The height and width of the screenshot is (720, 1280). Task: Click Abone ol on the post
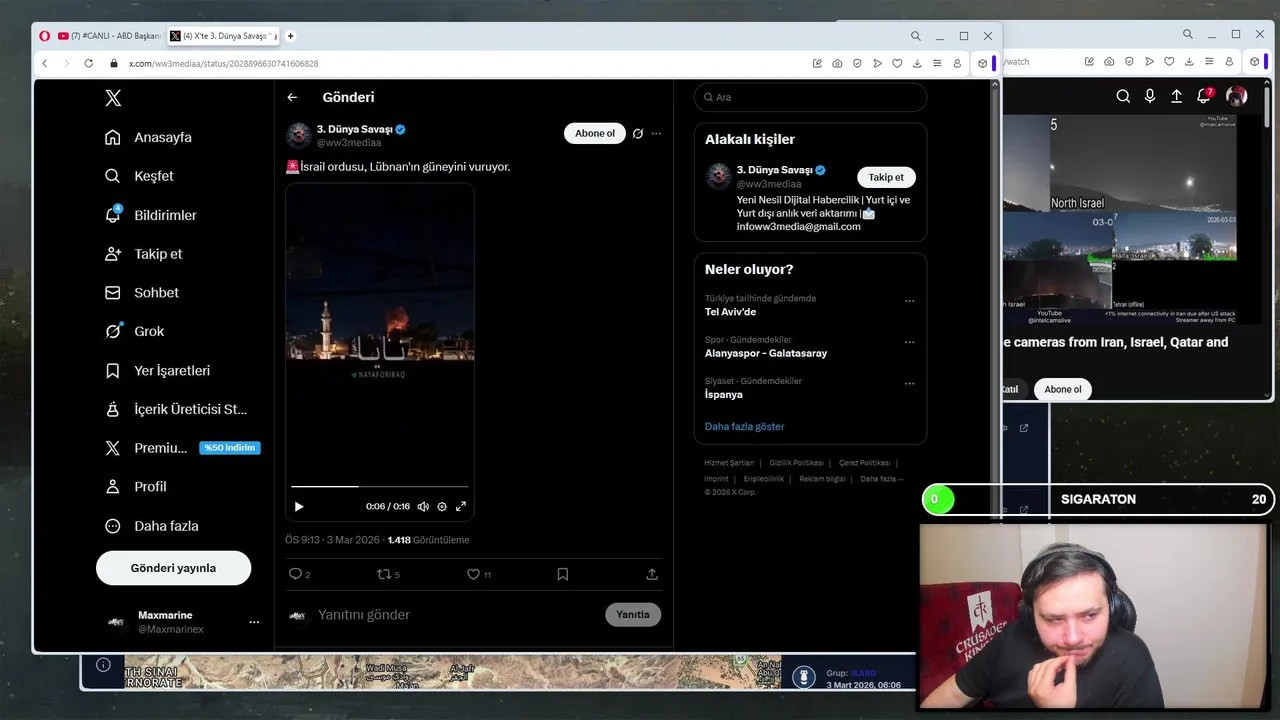tap(595, 133)
